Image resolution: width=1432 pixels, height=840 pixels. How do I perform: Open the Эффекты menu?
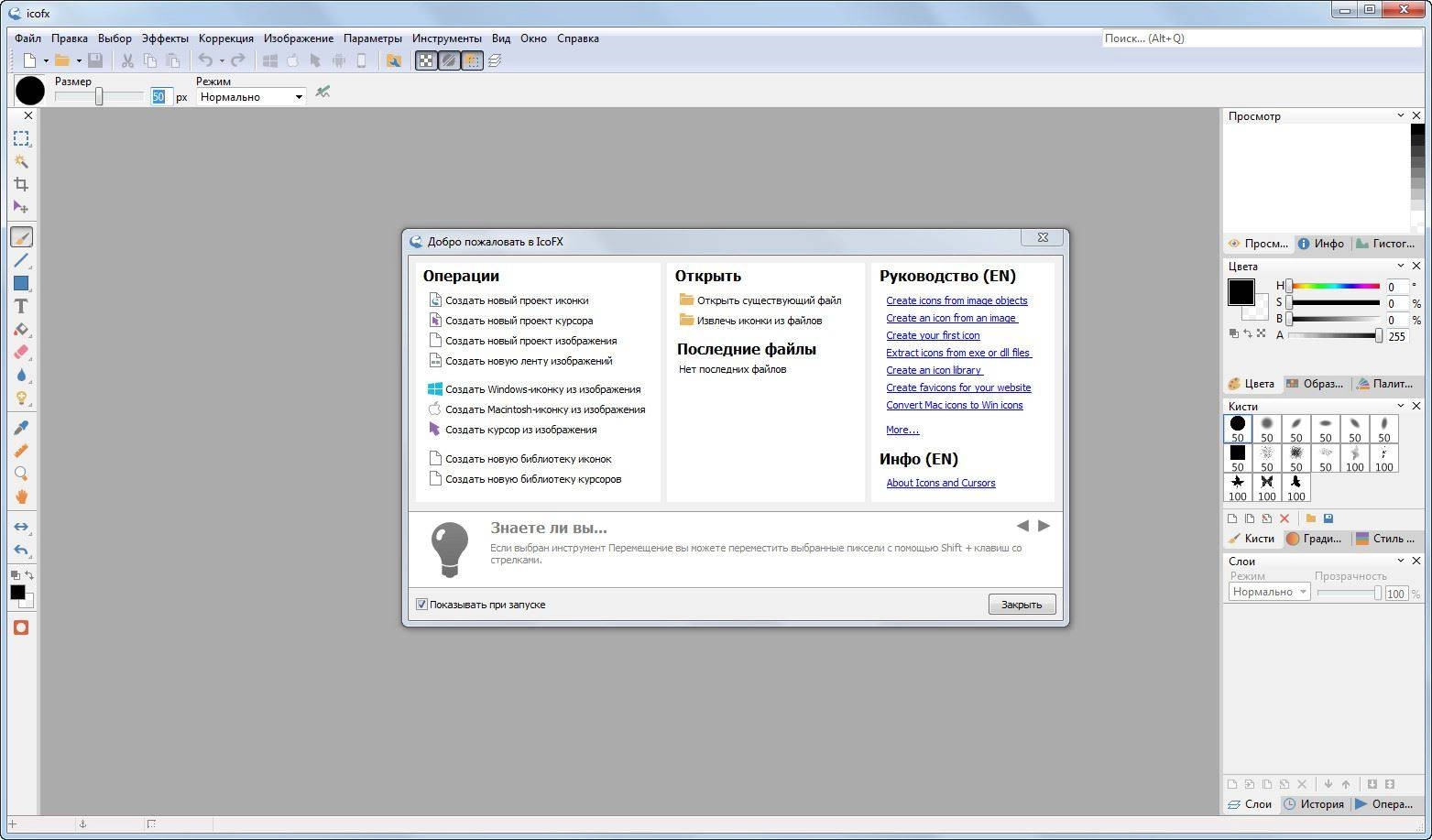pos(165,38)
